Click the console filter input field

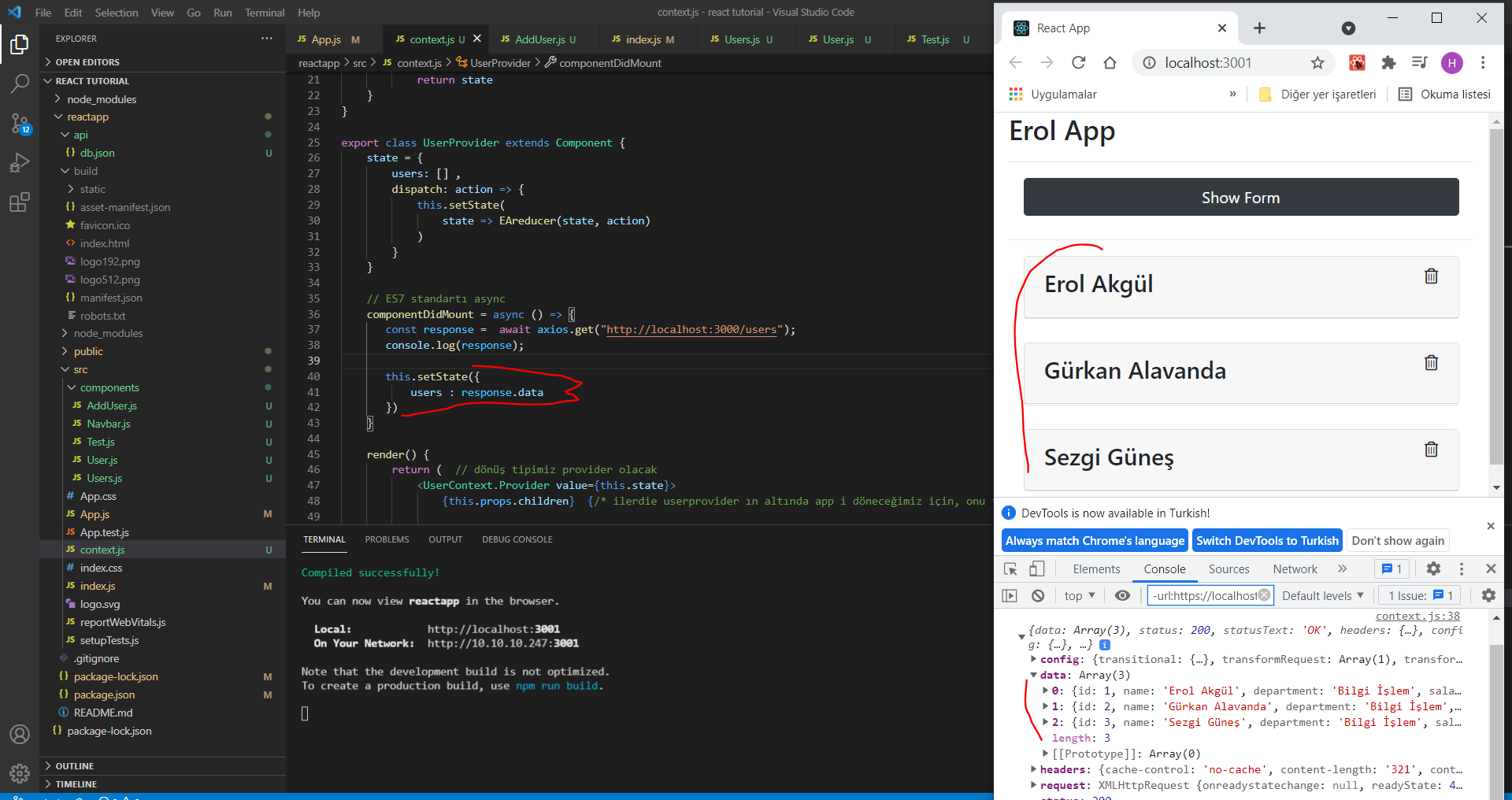click(1204, 596)
